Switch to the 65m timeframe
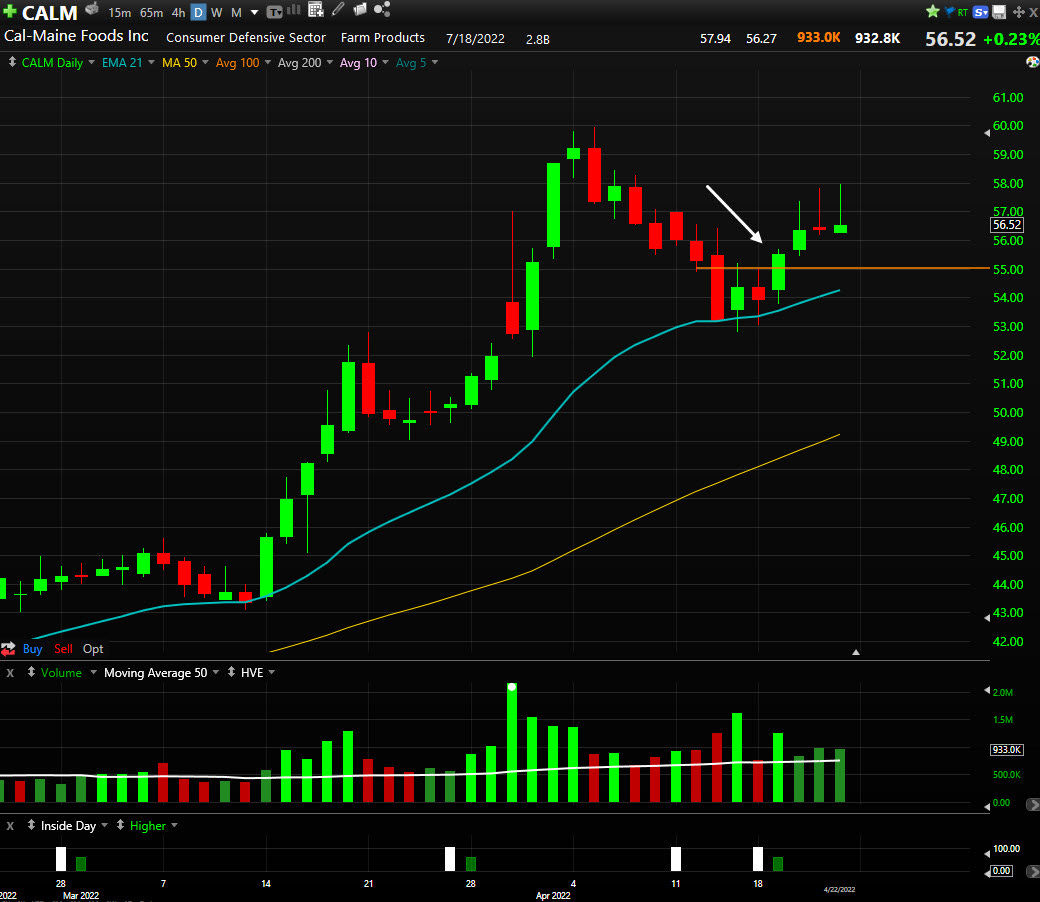This screenshot has height=902, width=1040. 151,13
